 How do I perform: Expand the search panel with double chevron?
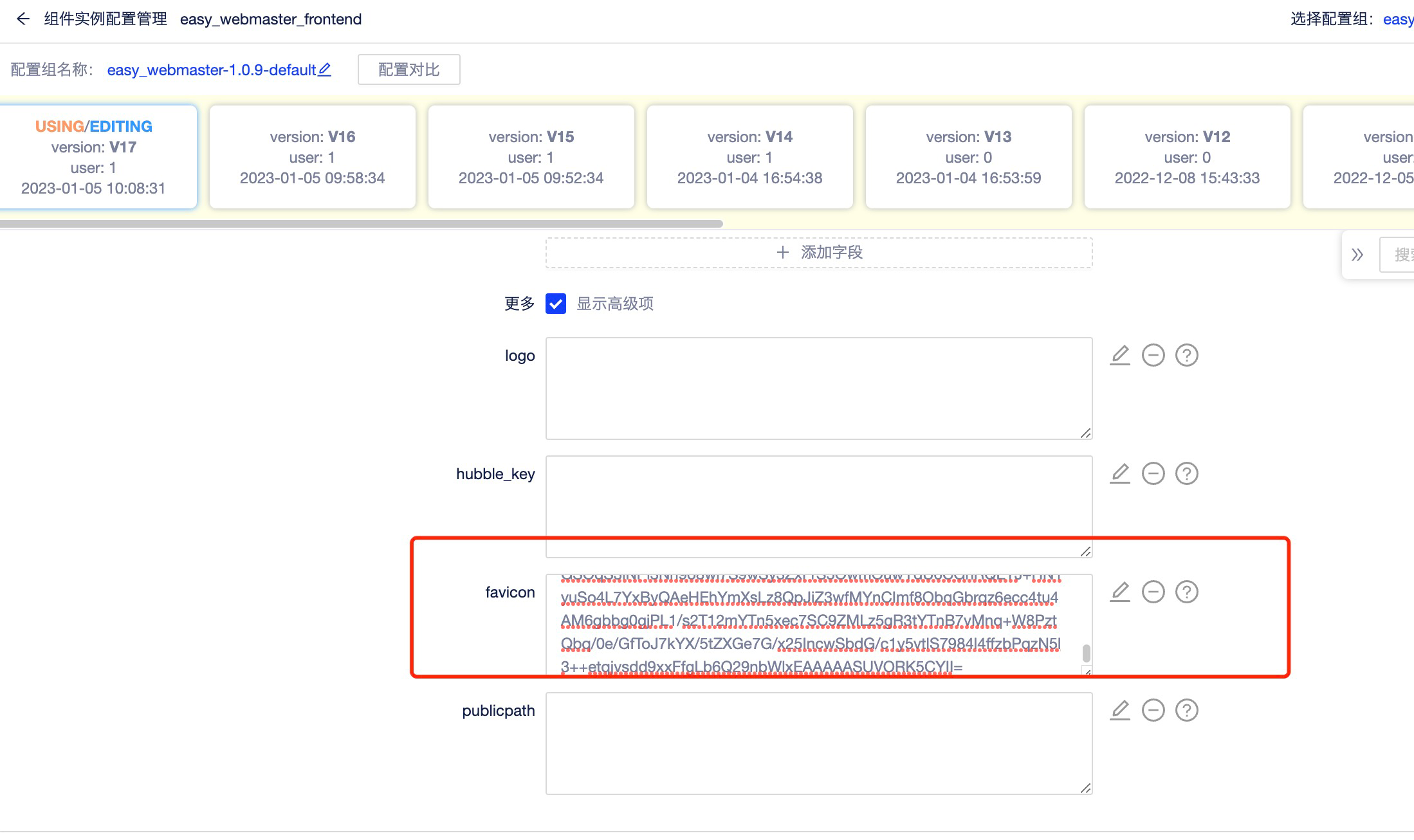[1358, 255]
